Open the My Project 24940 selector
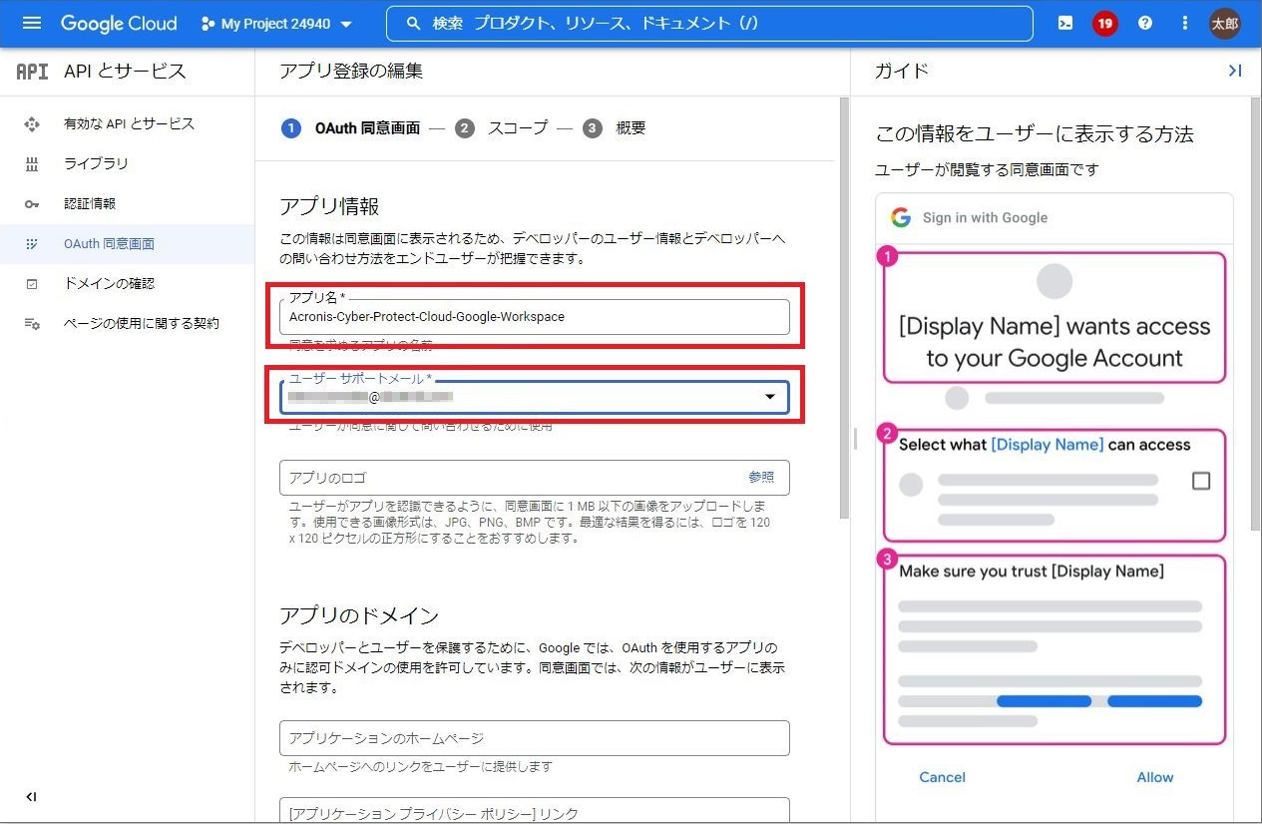The image size is (1262, 824). point(277,23)
